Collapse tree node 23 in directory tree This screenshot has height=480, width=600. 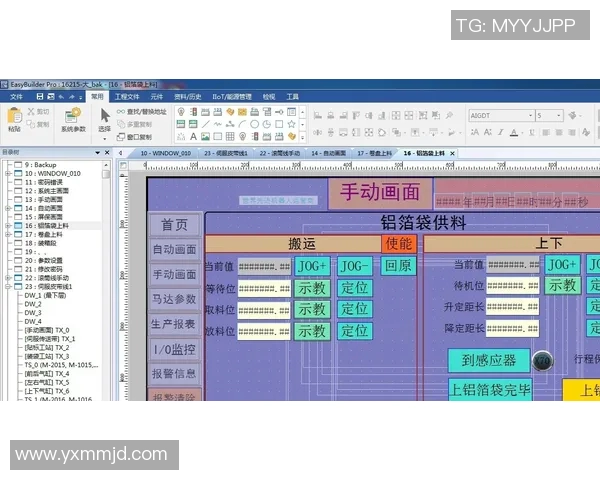(7, 286)
